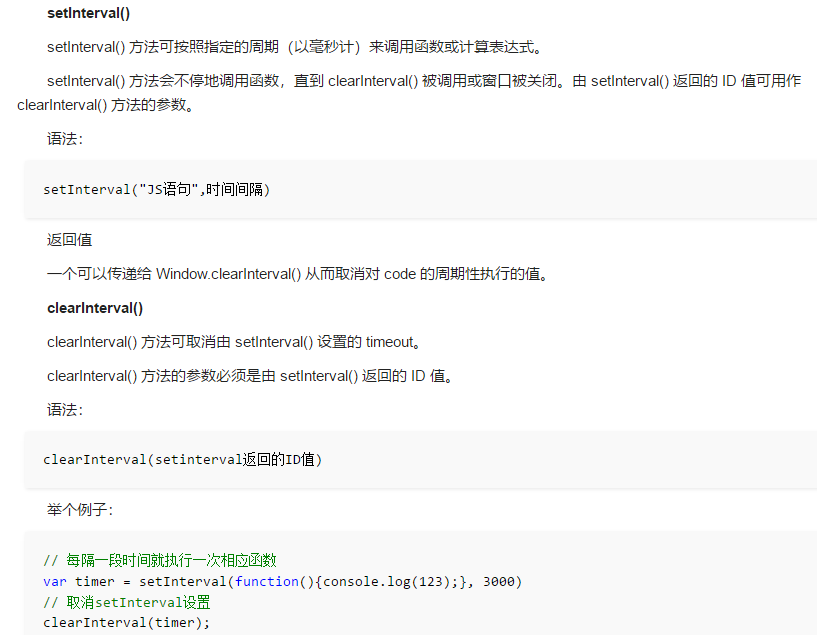Click the code line setInterval("JS语句",时间间隔)

pos(157,190)
